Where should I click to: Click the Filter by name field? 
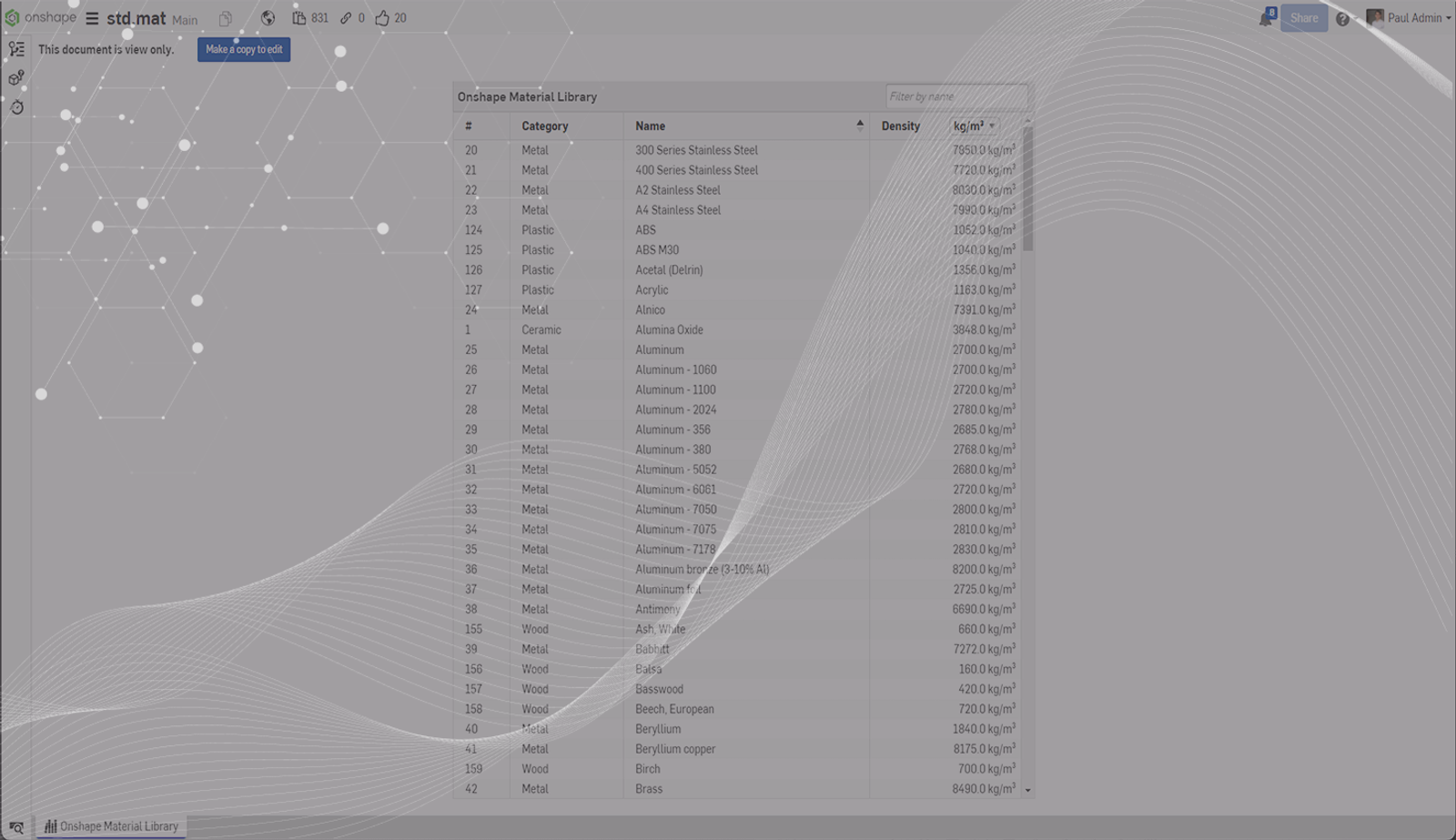point(955,96)
